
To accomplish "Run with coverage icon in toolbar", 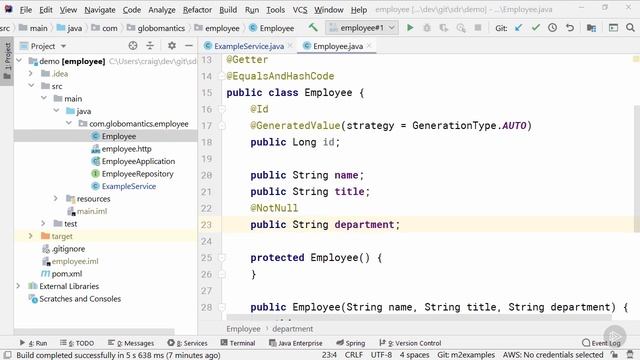I will (444, 28).
